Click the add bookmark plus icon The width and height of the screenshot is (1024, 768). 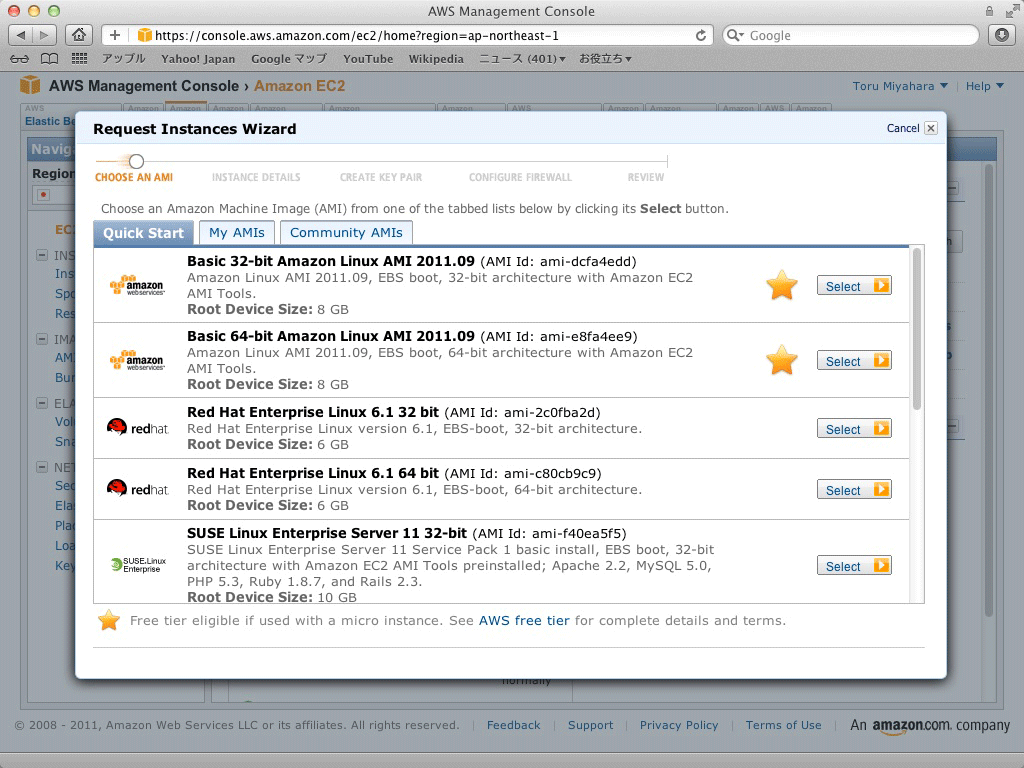pyautogui.click(x=115, y=35)
